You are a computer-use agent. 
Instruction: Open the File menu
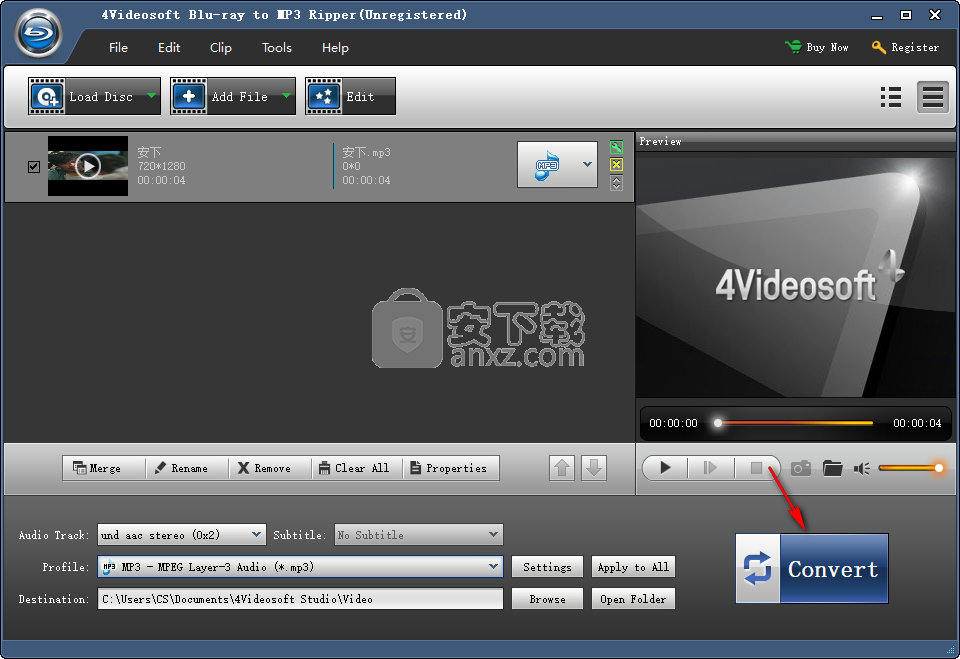click(118, 48)
